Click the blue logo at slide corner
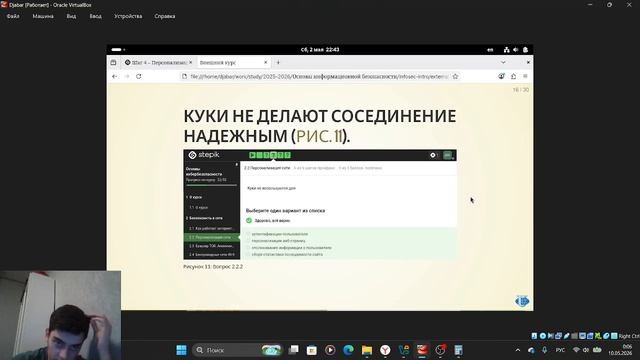The height and width of the screenshot is (360, 640). (x=522, y=301)
